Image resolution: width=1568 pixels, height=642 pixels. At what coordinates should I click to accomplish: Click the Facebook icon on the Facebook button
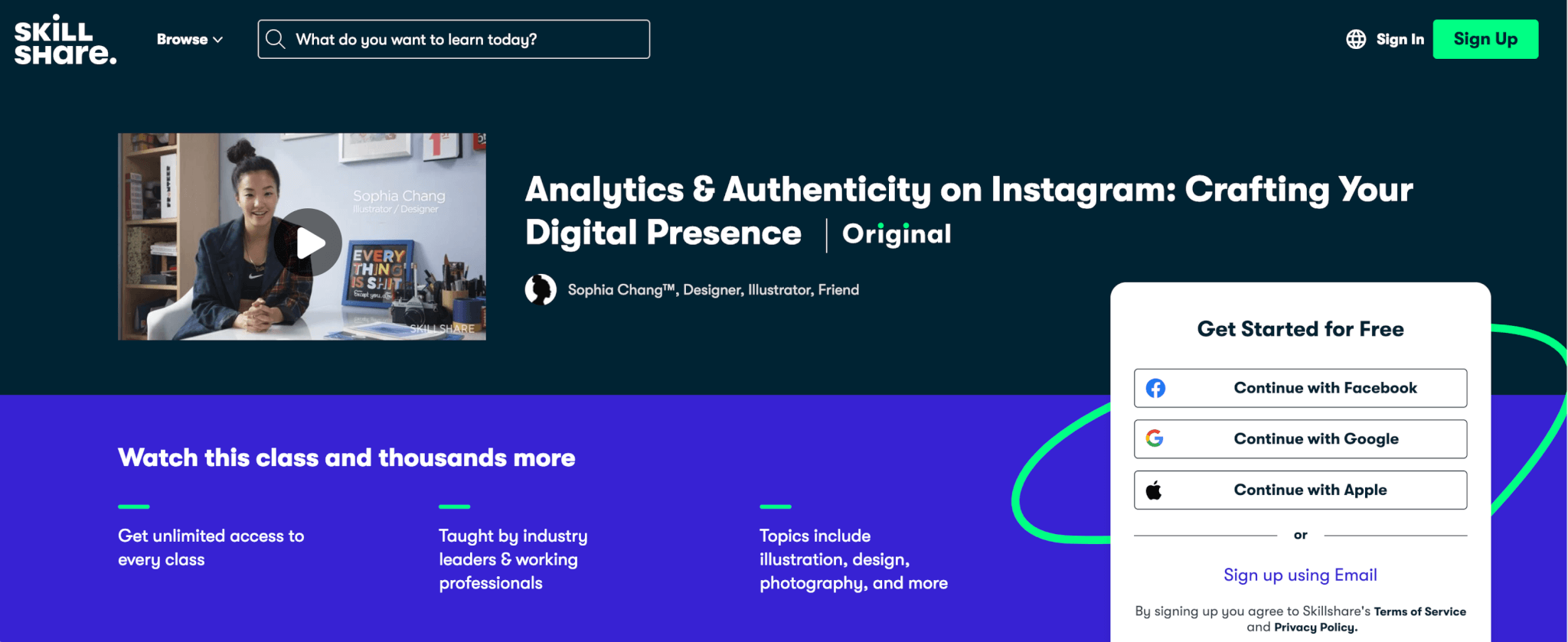1156,388
